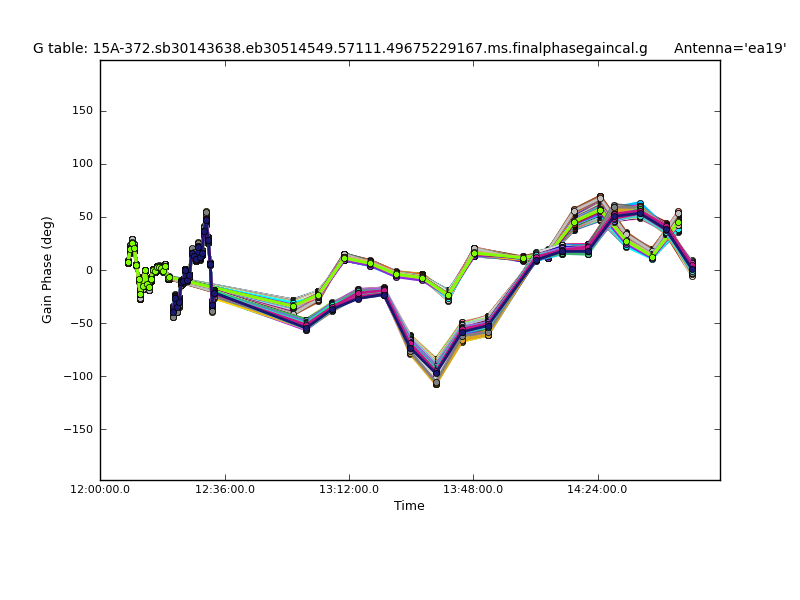Click the Antenna='ea19' label in title
Screen dimensions: 800x600
pos(729,48)
